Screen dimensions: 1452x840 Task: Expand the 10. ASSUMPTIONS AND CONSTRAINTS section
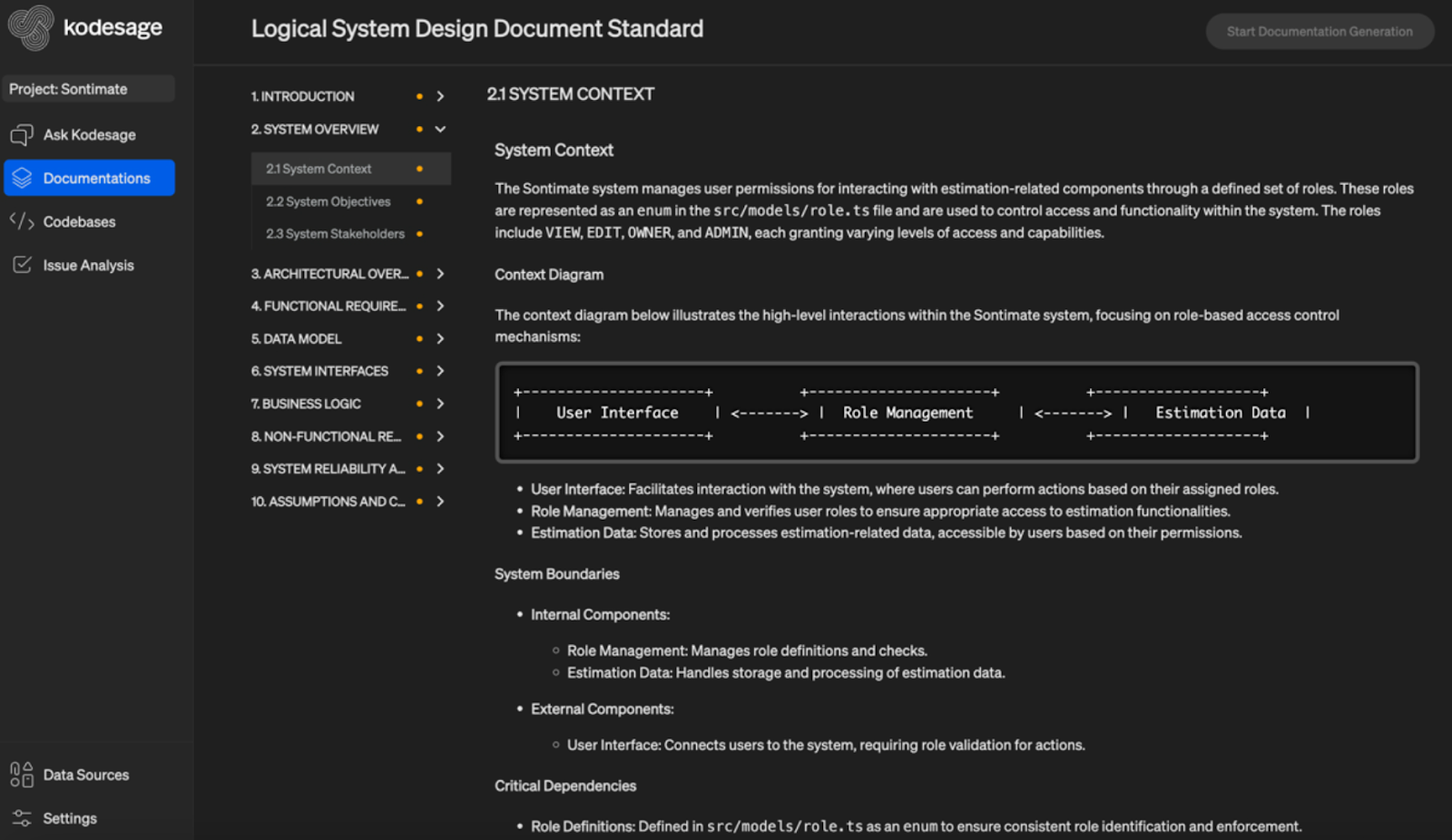[441, 501]
